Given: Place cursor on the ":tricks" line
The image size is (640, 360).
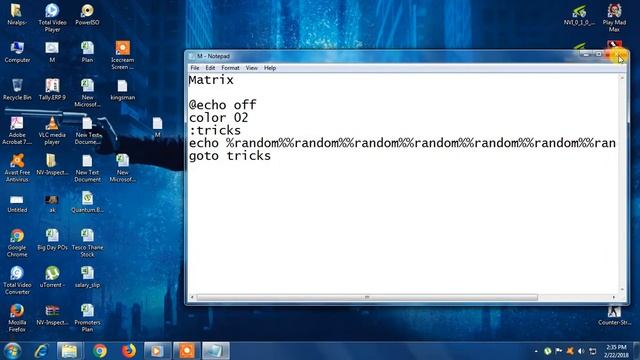Looking at the screenshot, I should pos(215,130).
